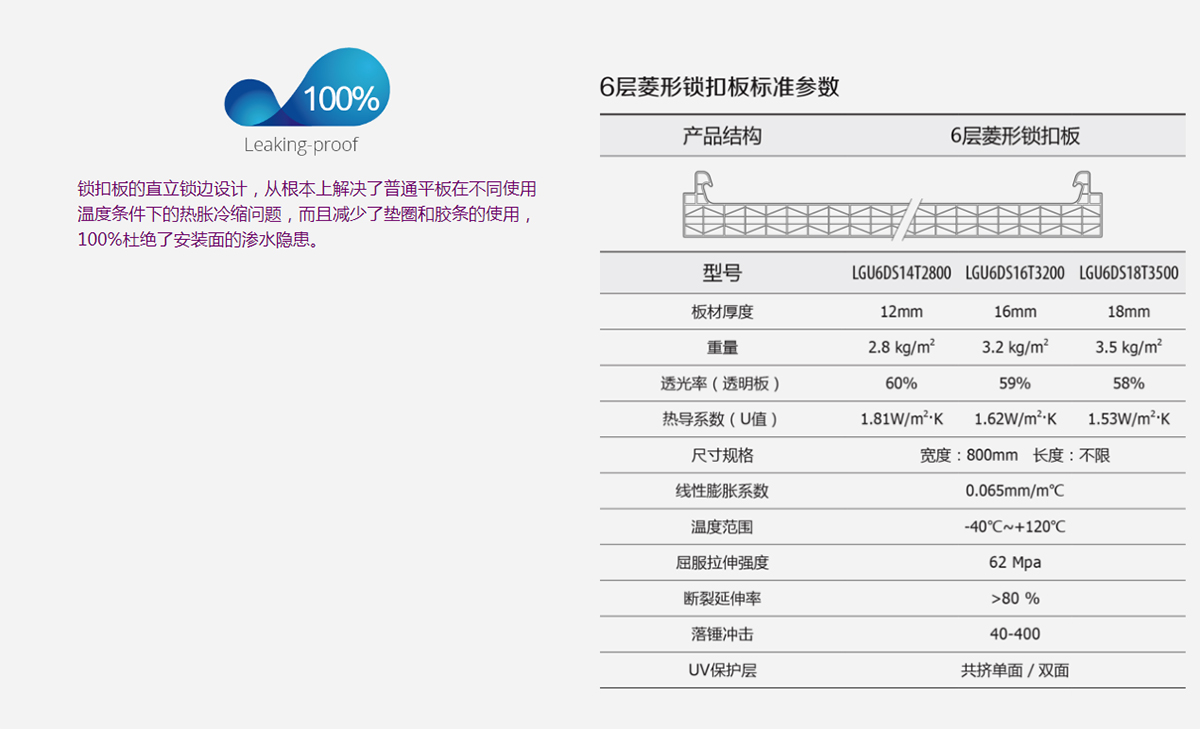Viewport: 1200px width, 729px height.
Task: Click the right lock hook in the diagram
Action: pos(1083,187)
